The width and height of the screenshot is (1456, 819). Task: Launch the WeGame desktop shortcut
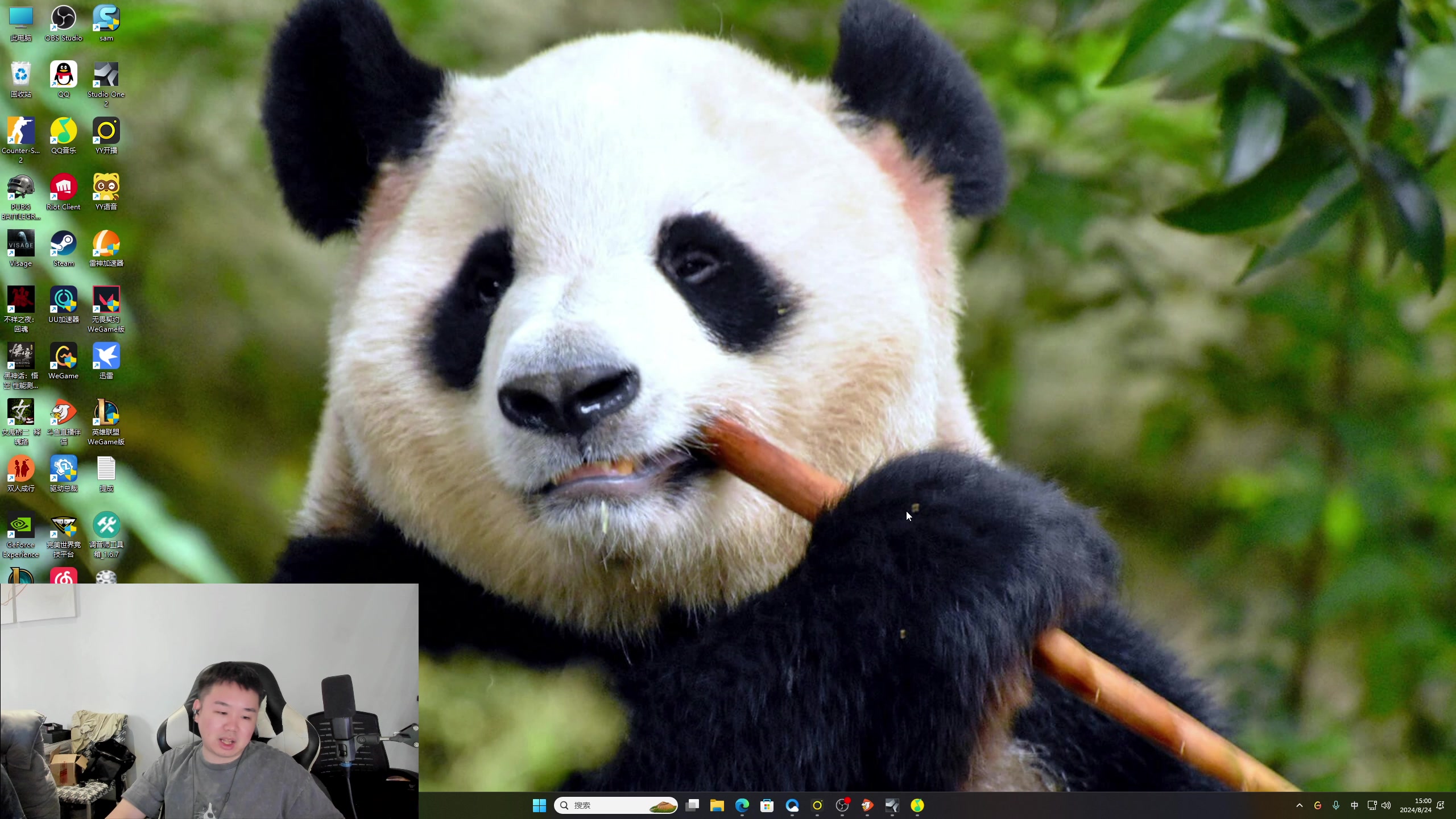coord(64,361)
